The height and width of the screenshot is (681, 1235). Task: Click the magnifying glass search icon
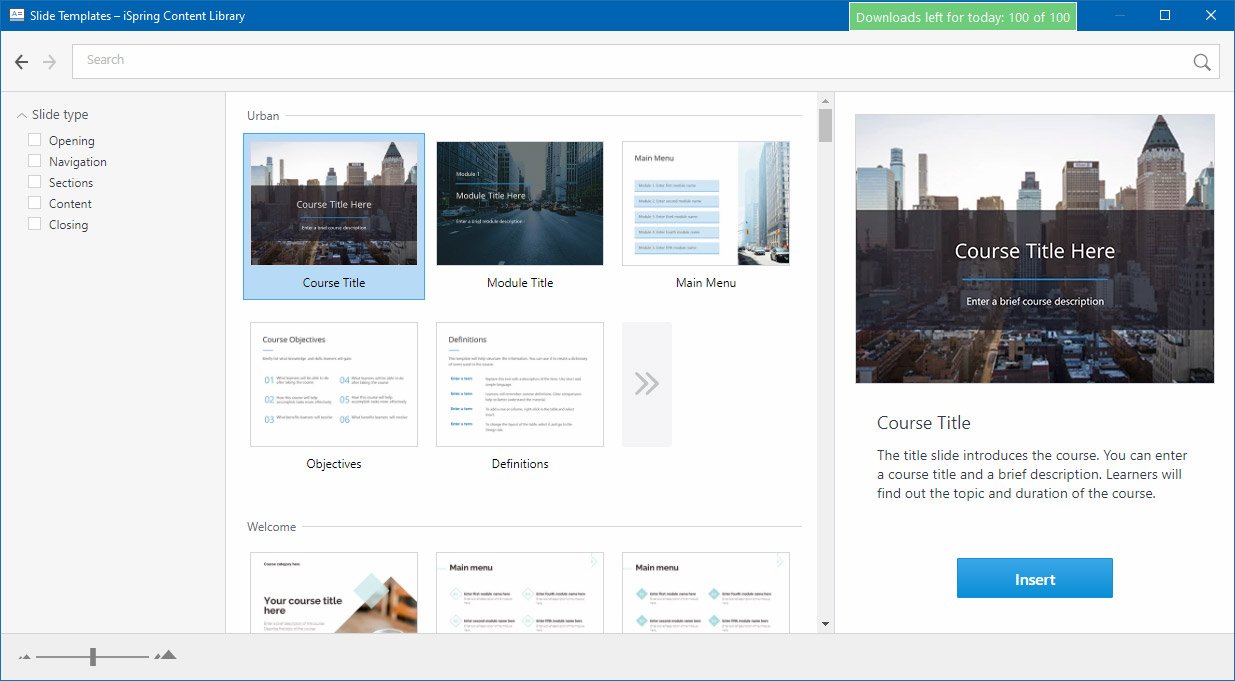click(1202, 62)
